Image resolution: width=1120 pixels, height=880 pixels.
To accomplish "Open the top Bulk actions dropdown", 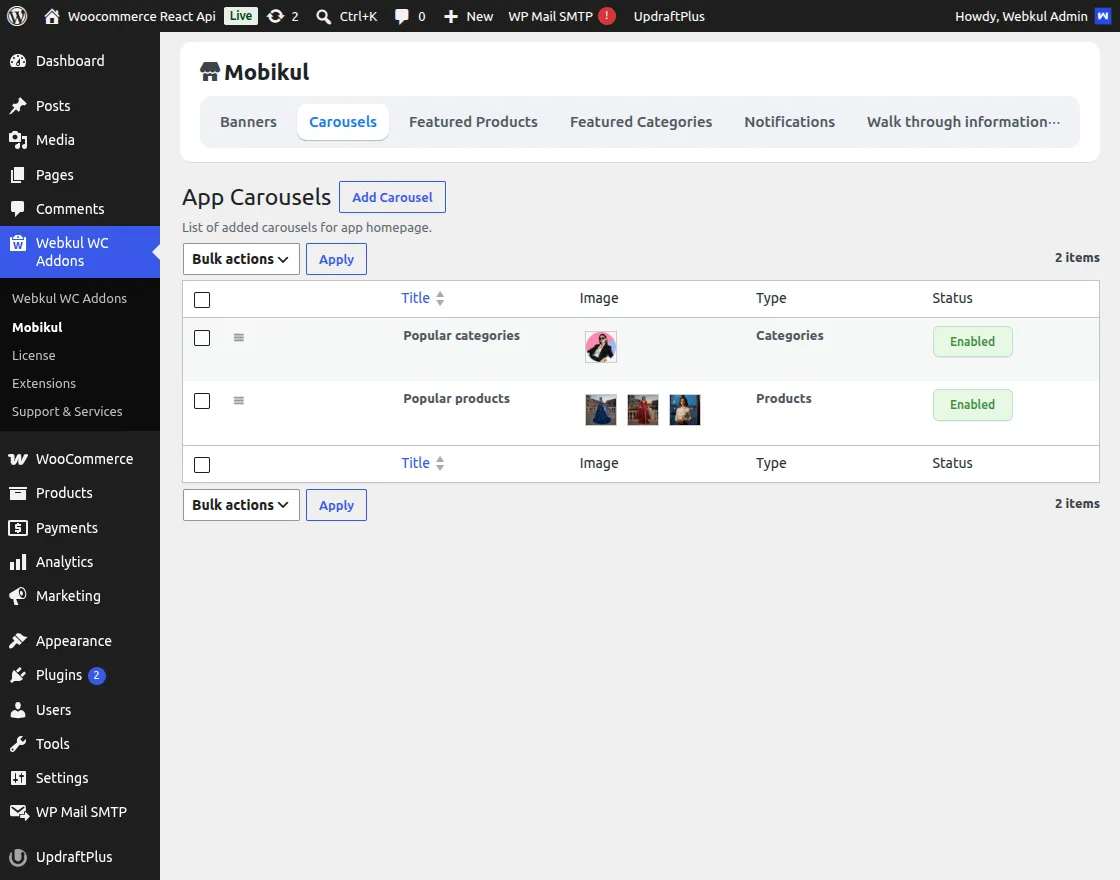I will 241,259.
